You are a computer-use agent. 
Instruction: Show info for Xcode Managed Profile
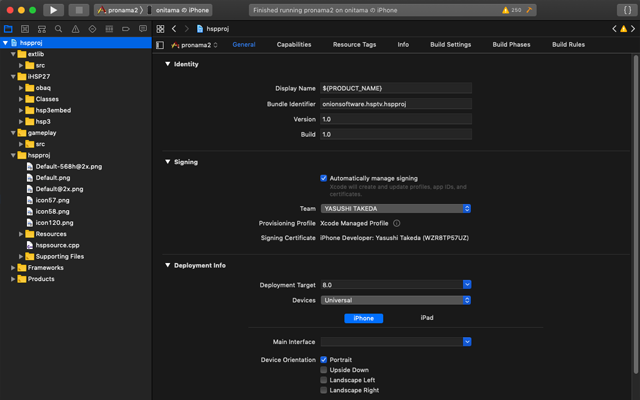coord(396,223)
